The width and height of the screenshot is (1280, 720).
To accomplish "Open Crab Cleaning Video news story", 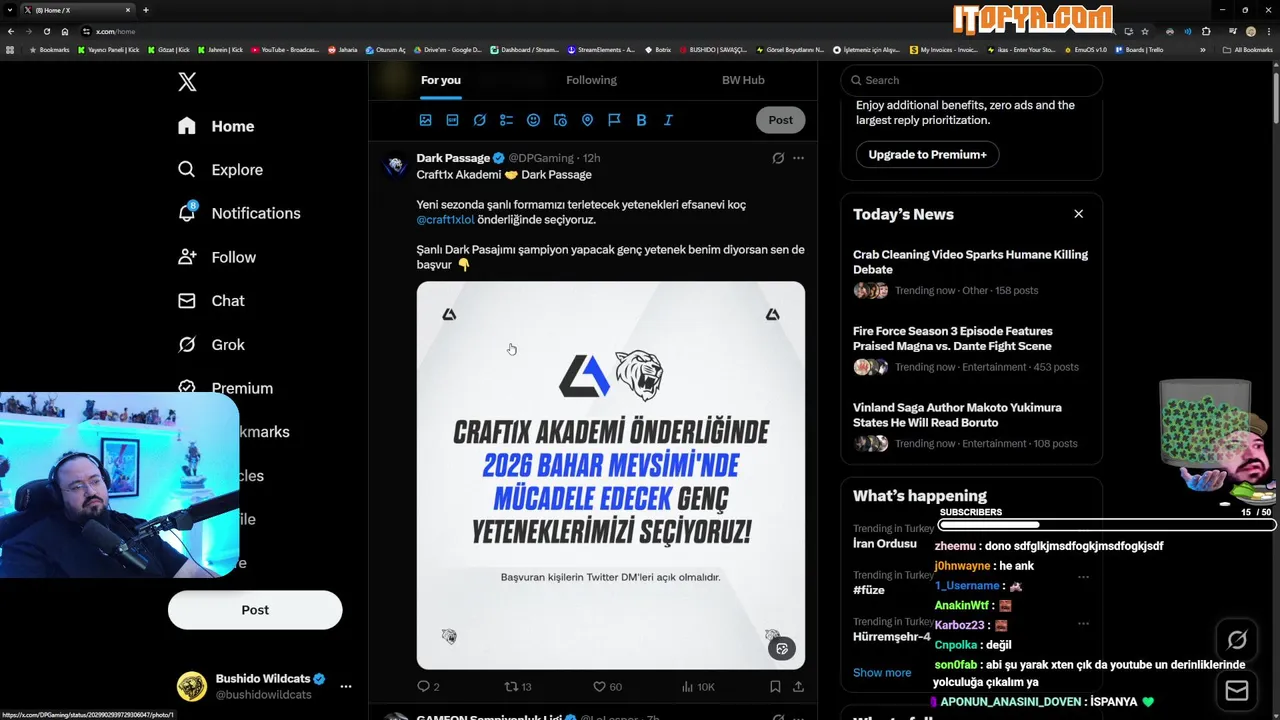I will pyautogui.click(x=971, y=272).
